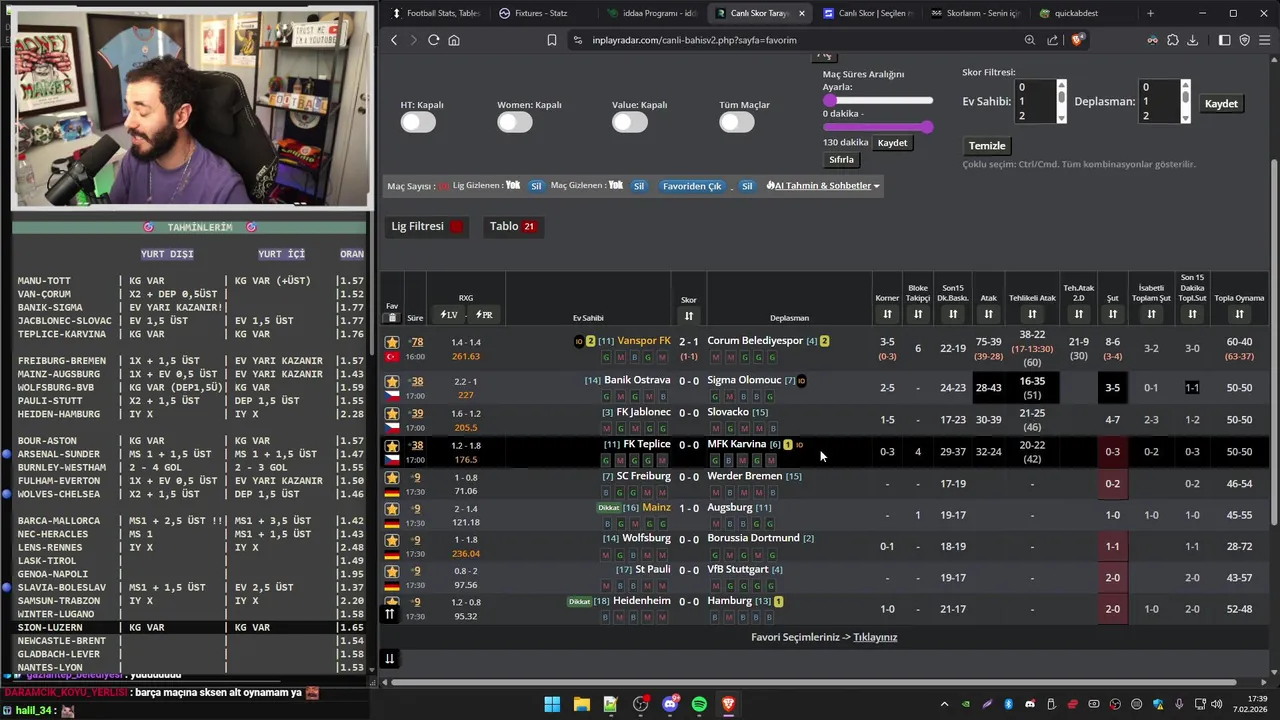1280x720 pixels.
Task: Sort by Topla Oynama column
Action: (x=1239, y=315)
